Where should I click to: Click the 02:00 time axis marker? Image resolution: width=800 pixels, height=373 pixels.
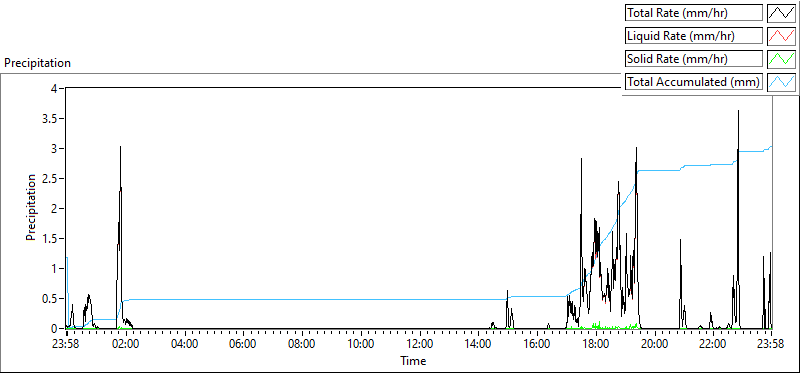coord(126,343)
